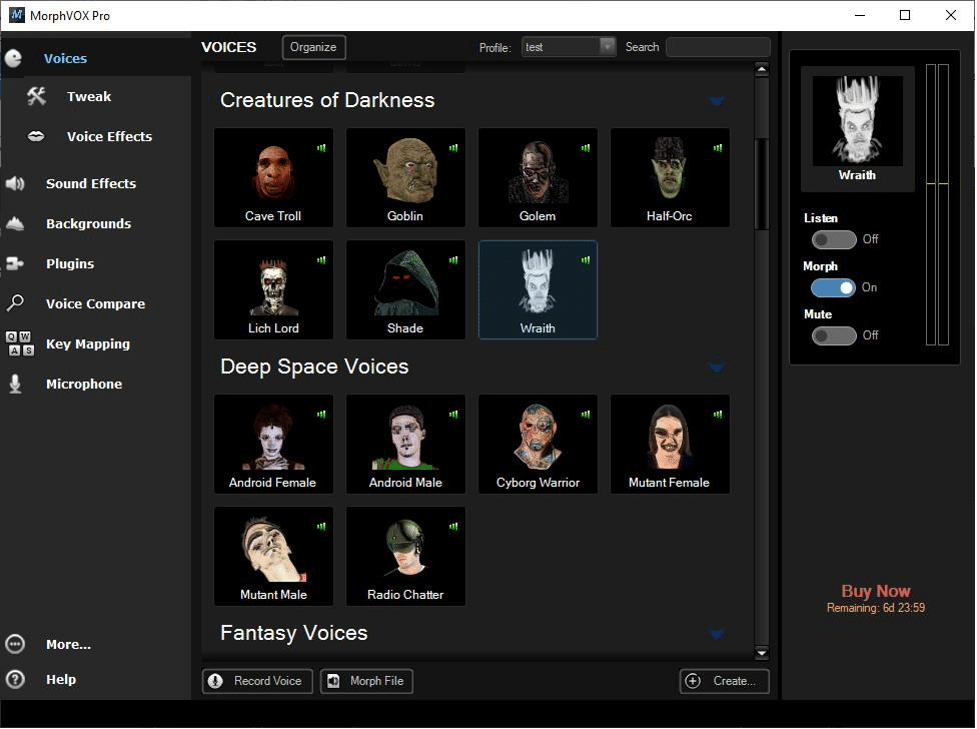Select the Goblin voice
The width and height of the screenshot is (977, 729).
point(405,177)
